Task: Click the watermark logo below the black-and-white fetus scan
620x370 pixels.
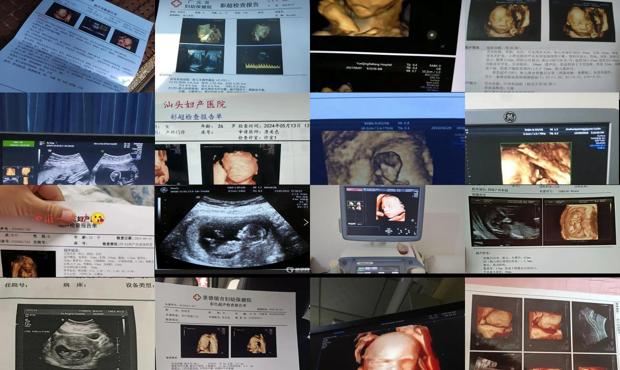Action: coord(297,270)
